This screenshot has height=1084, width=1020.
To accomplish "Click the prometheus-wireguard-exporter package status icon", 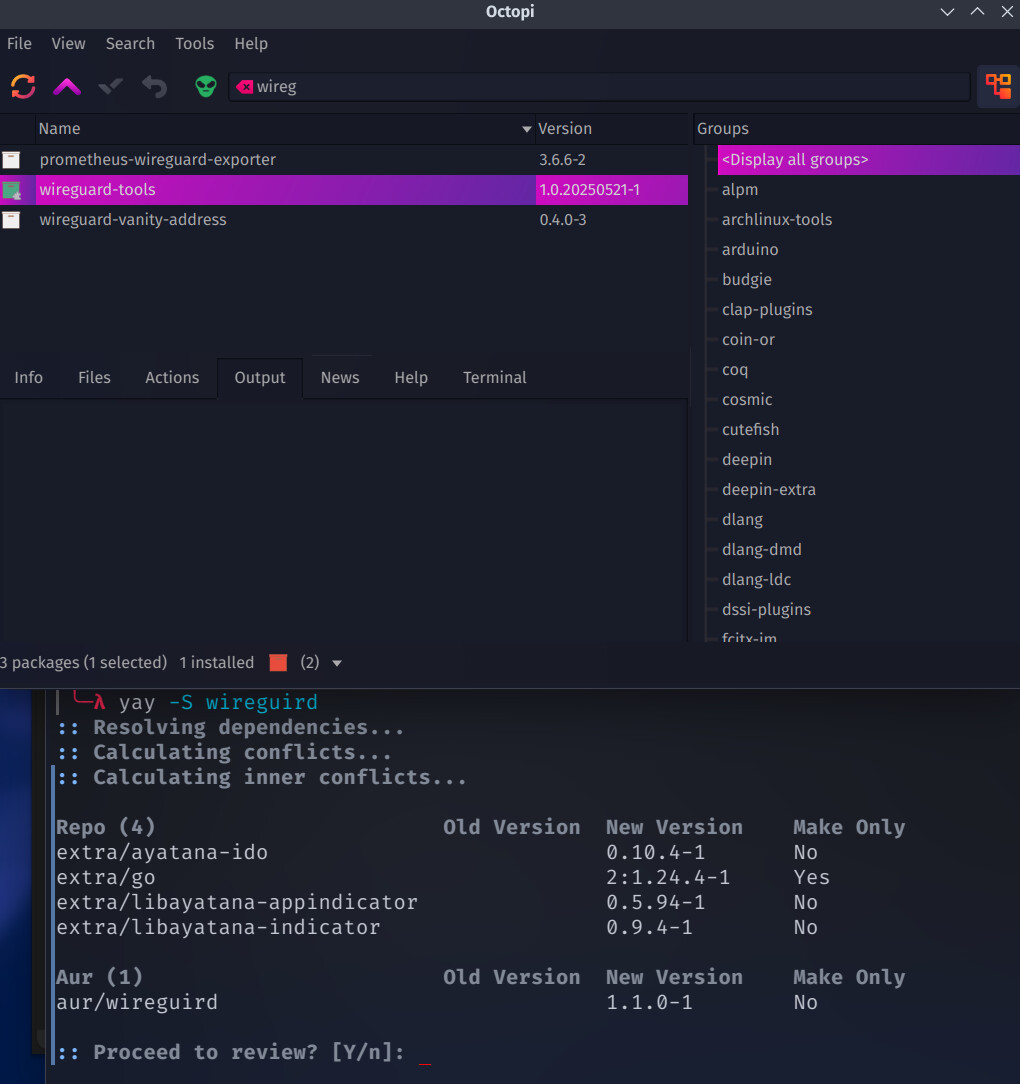I will point(11,160).
